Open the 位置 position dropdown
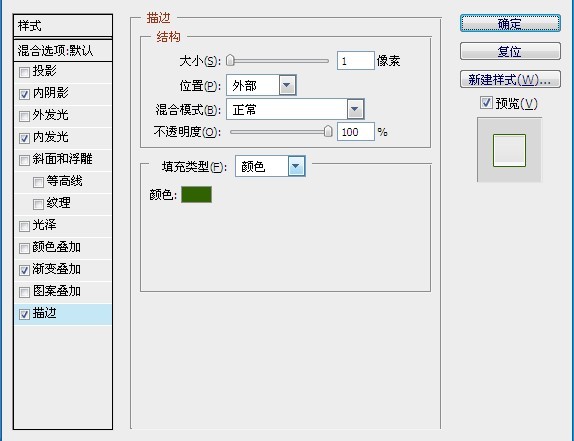 [x=261, y=86]
